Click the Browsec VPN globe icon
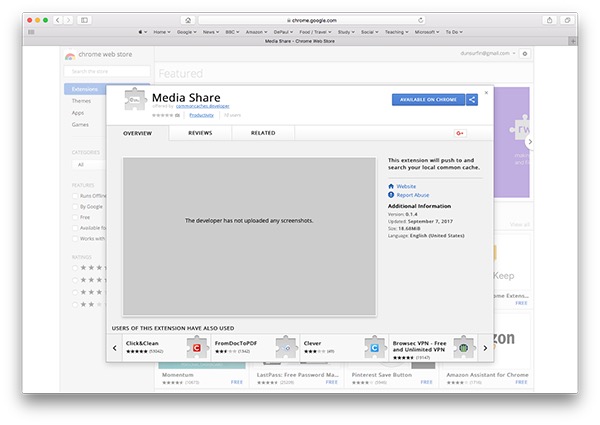600x425 pixels. pos(461,347)
